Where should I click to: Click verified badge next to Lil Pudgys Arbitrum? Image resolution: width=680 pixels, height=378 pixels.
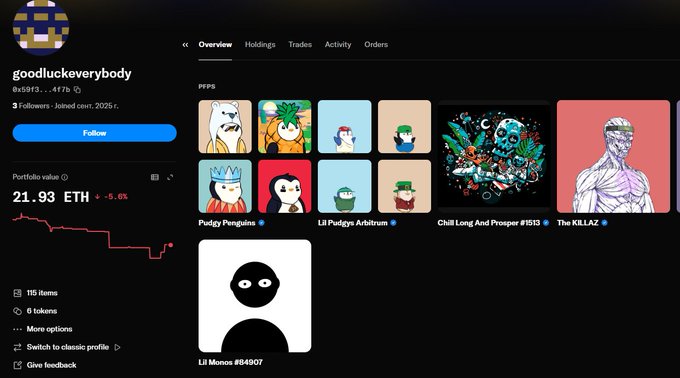393,223
